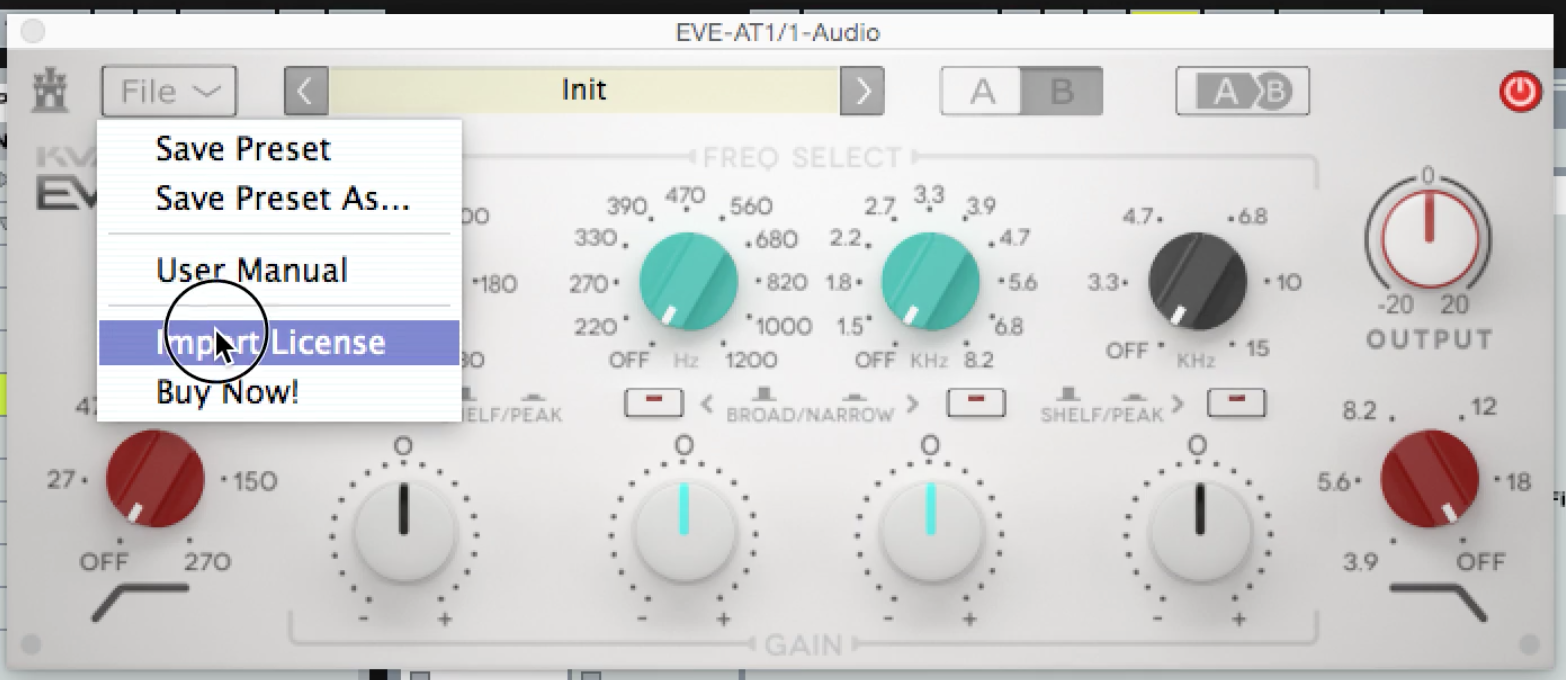
Task: Toggle the KHz band BROAD/NARROW switch
Action: tap(977, 403)
